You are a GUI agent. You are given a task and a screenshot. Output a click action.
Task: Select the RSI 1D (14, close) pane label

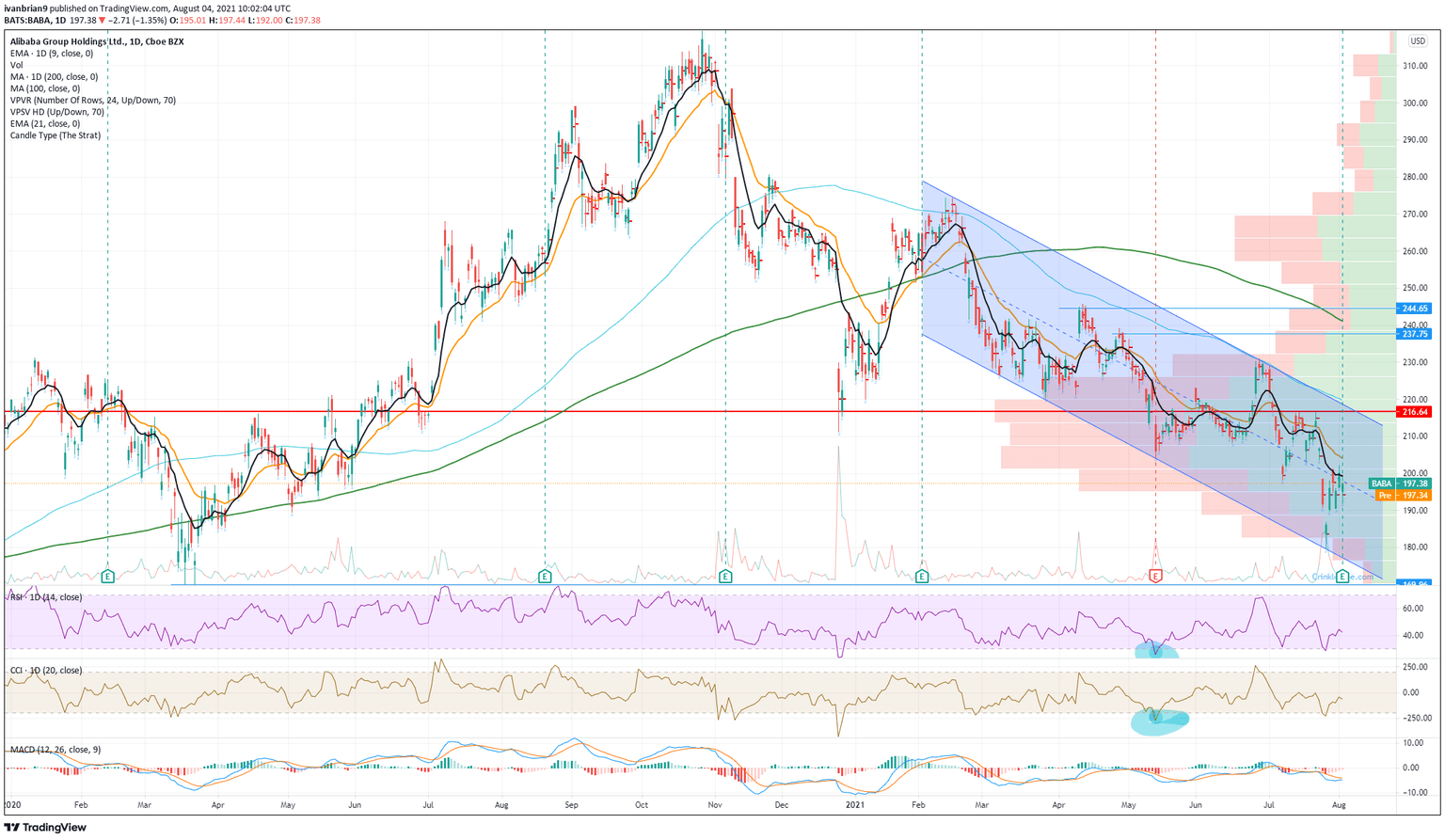coord(45,597)
